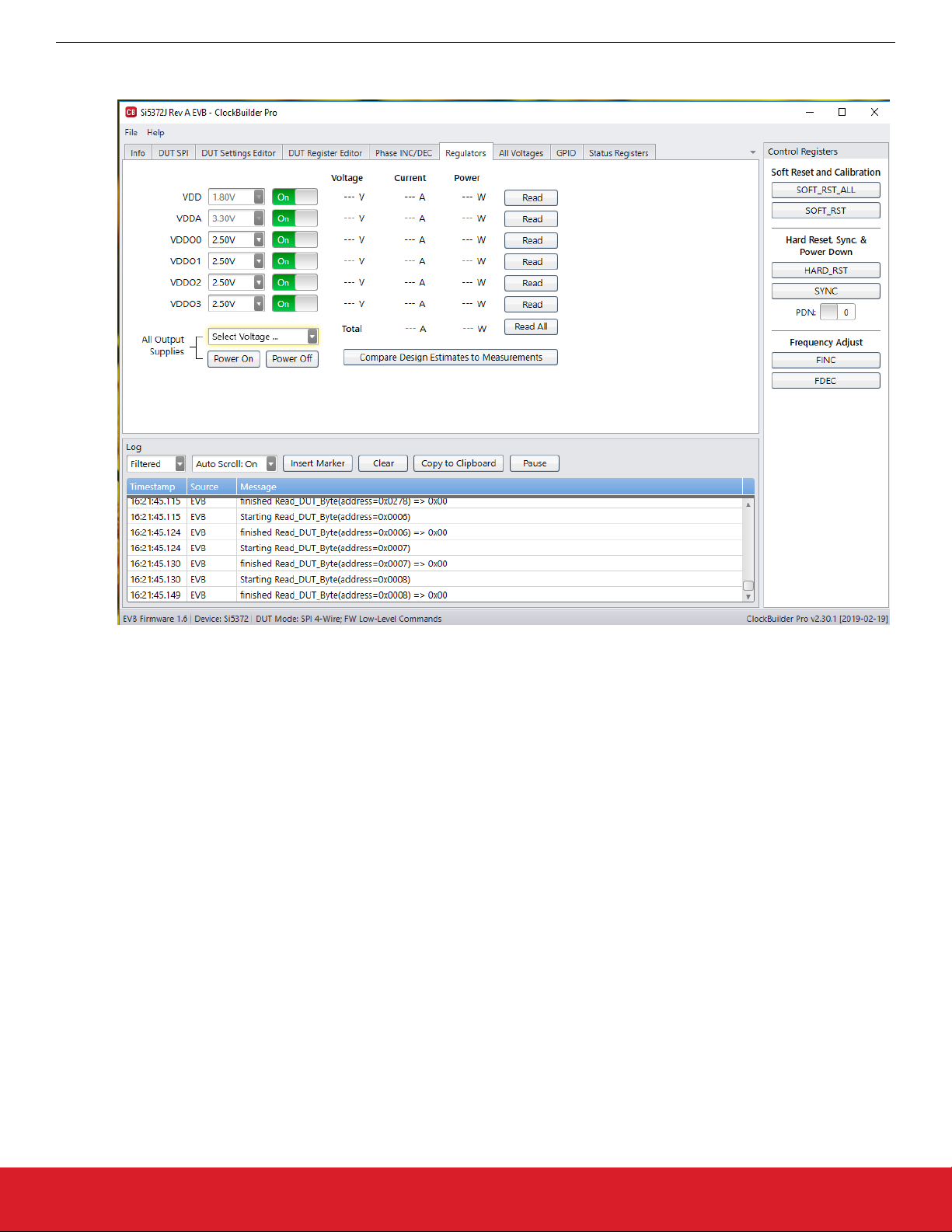Switch to the All Voltages tab
This screenshot has width=952, height=1232.
pyautogui.click(x=521, y=153)
